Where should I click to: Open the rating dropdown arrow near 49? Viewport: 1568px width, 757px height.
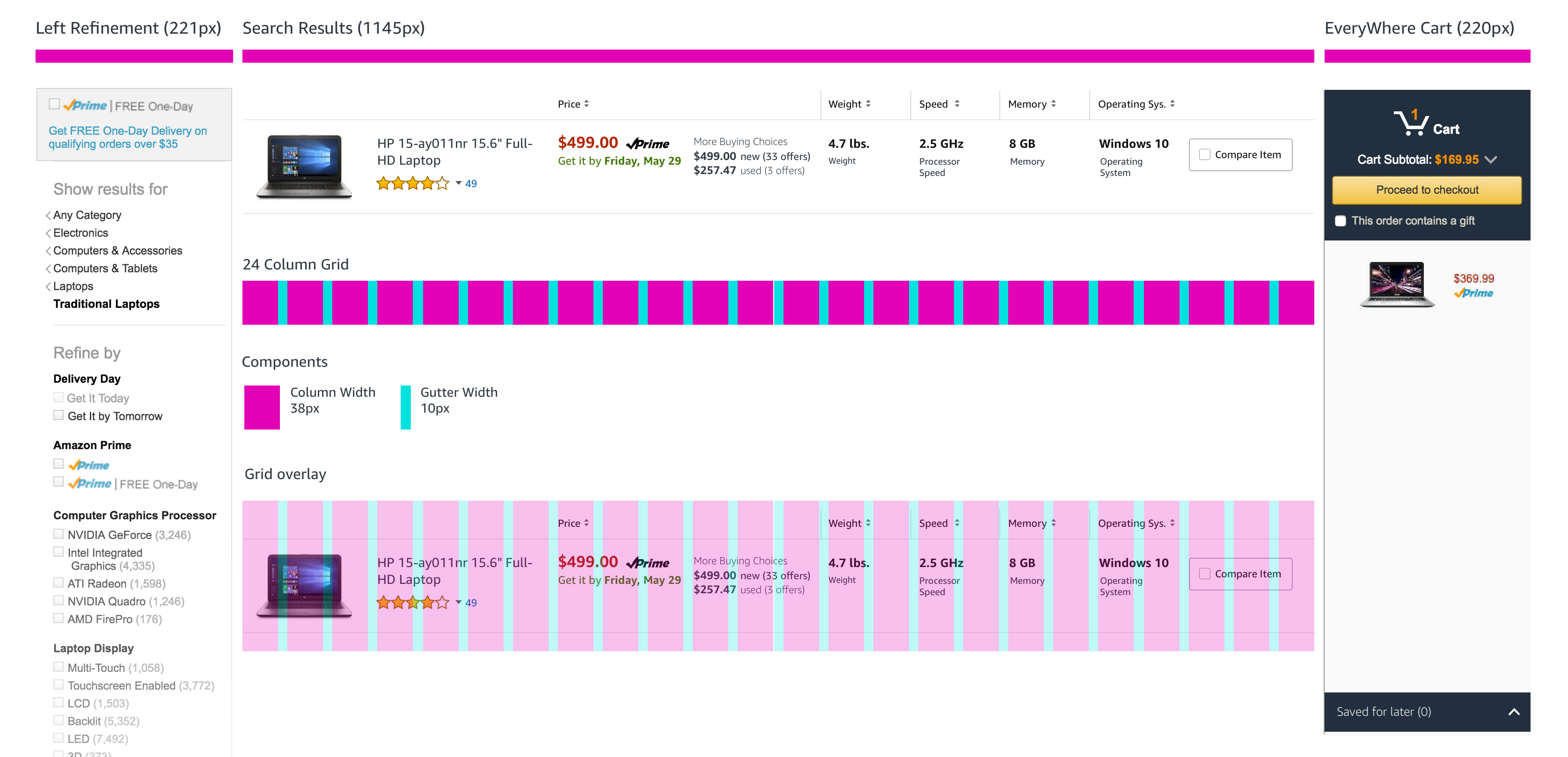458,183
